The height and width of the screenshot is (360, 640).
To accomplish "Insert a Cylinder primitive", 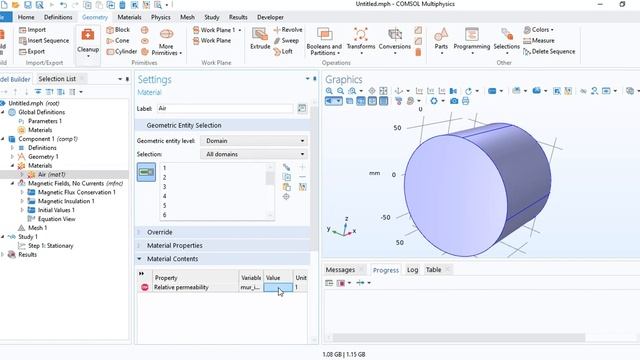I will [122, 51].
